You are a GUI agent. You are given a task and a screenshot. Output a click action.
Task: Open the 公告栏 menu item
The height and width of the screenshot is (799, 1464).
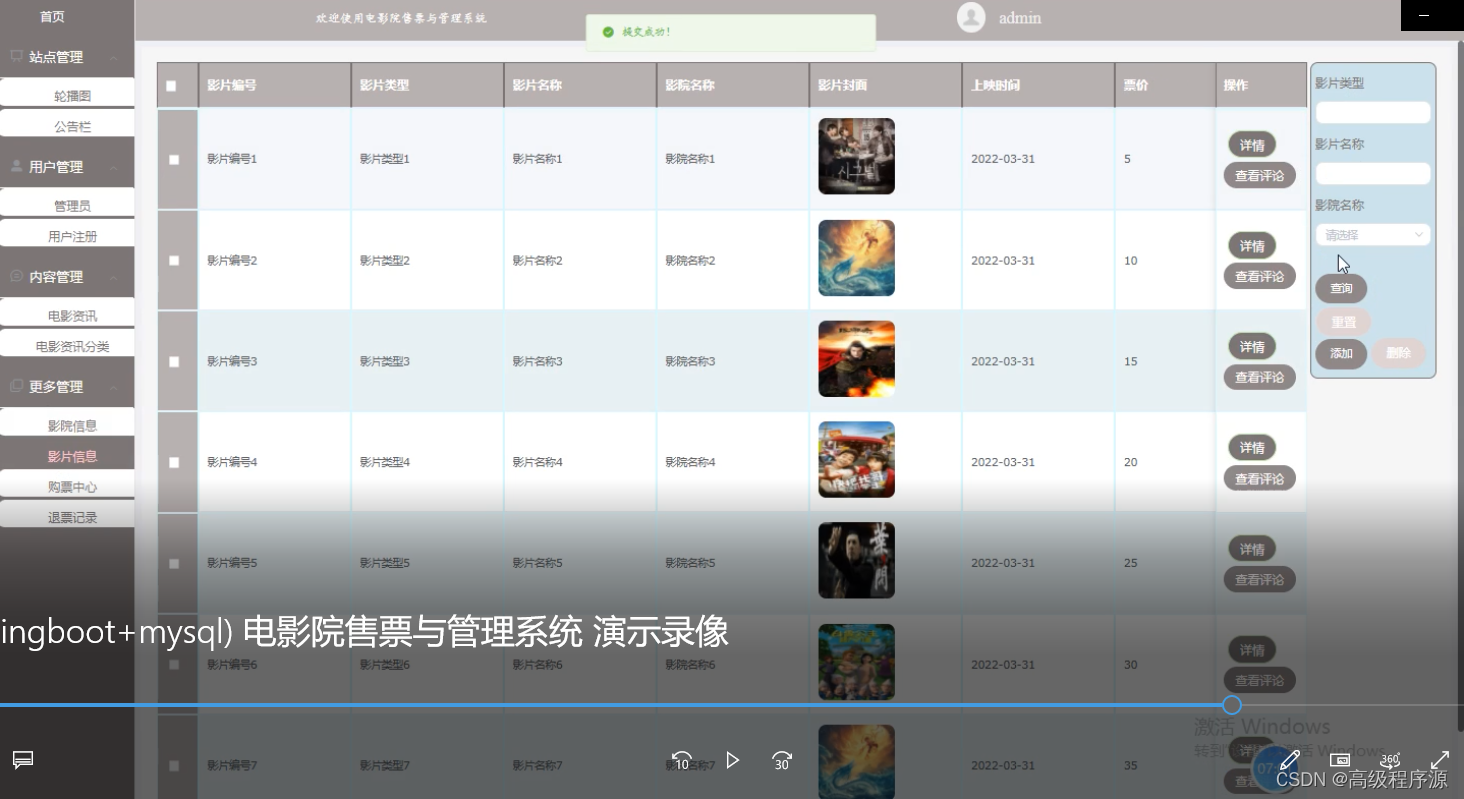[x=68, y=125]
